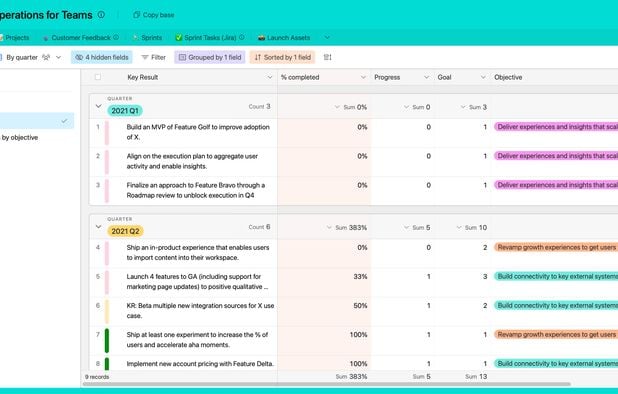The width and height of the screenshot is (618, 394).
Task: Click the 2021 Q2 yellow quarter tag
Action: coord(125,231)
